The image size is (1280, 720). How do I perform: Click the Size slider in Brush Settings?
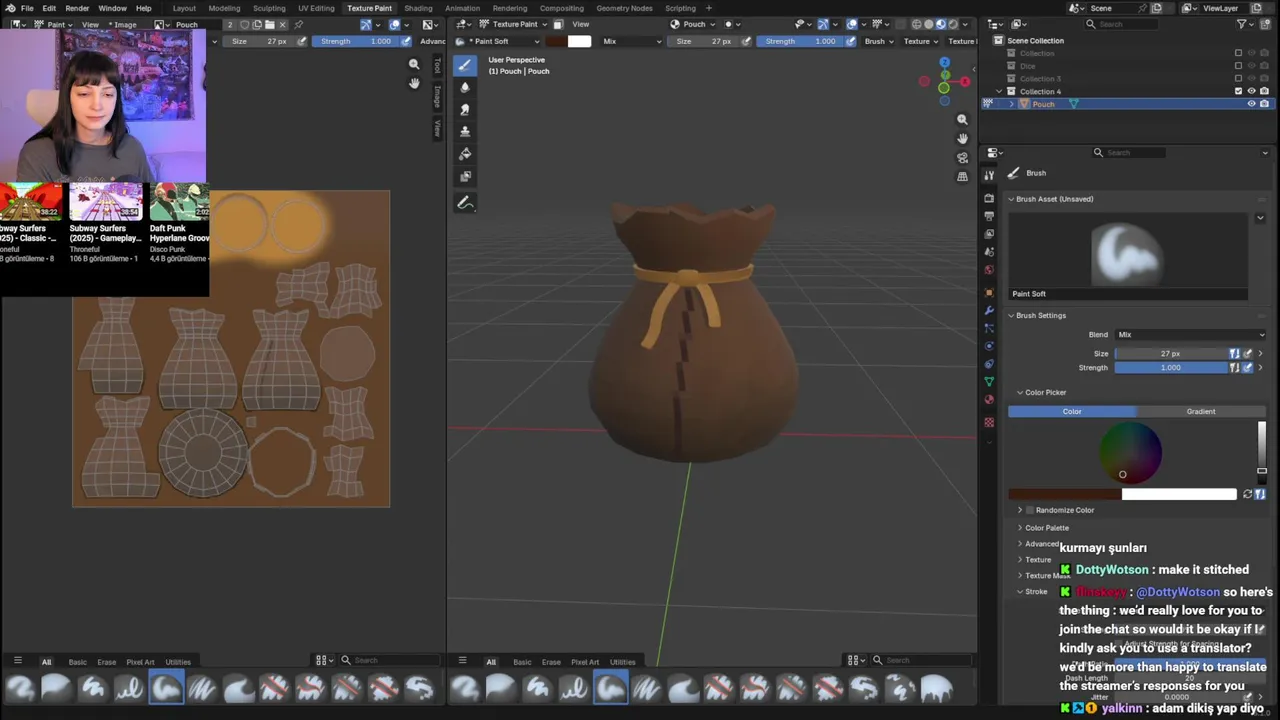coord(1171,354)
